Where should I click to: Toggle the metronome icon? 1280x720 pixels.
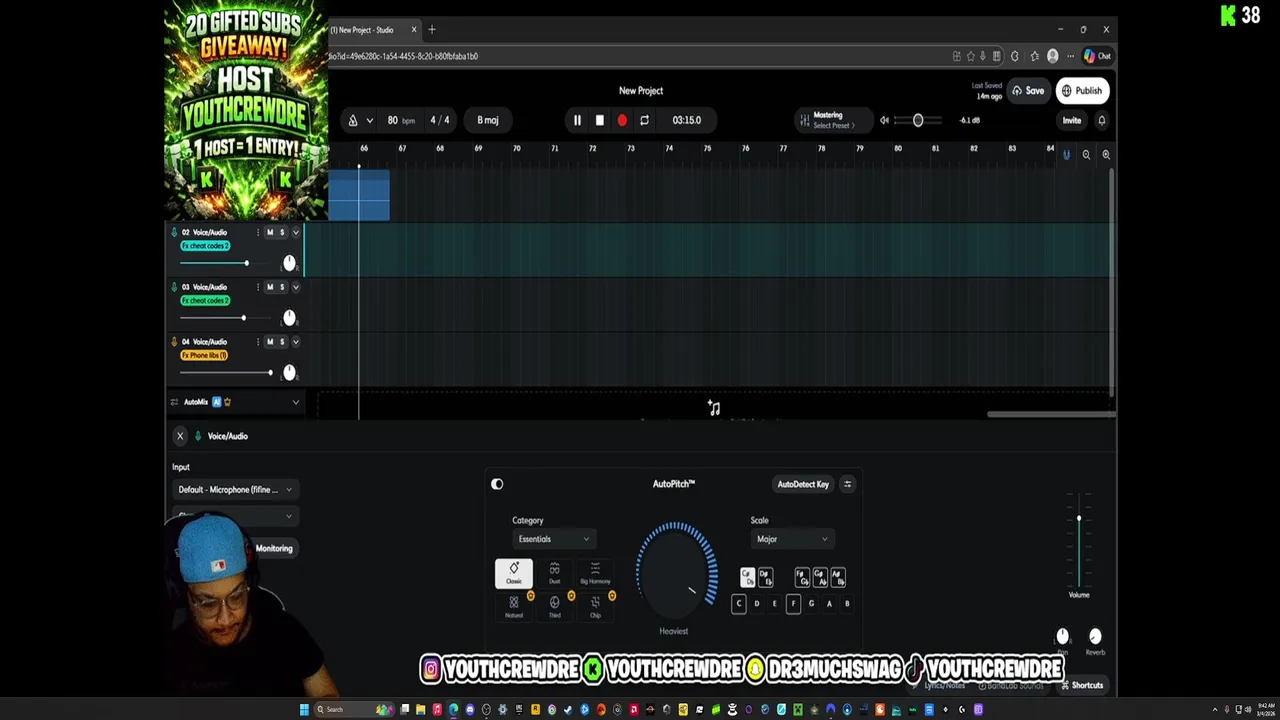(x=352, y=120)
